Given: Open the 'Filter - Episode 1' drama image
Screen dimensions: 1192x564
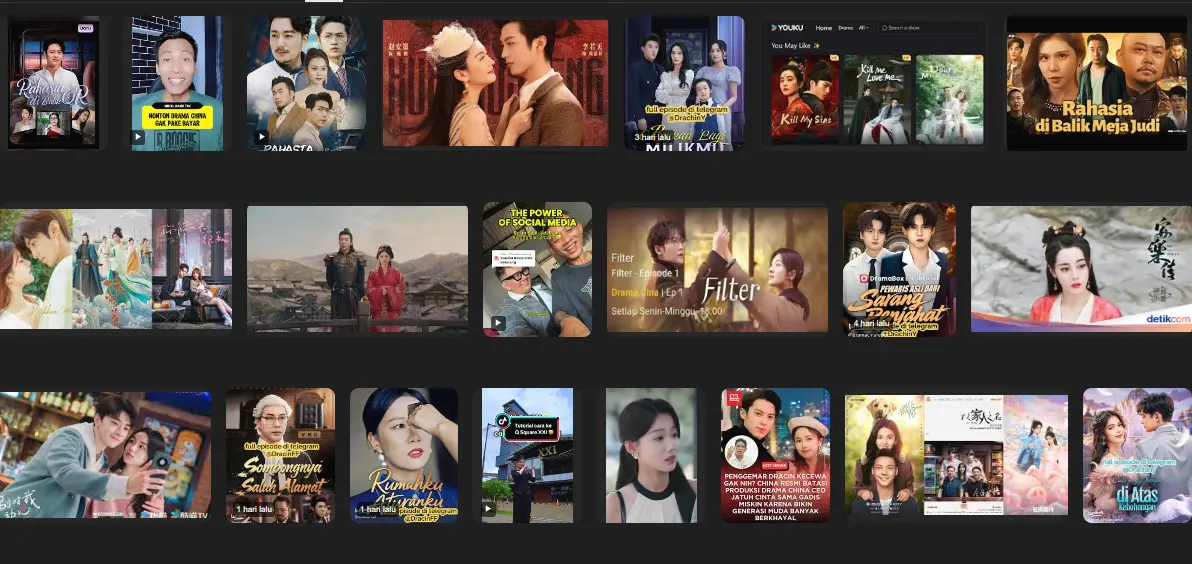Looking at the screenshot, I should coord(718,269).
